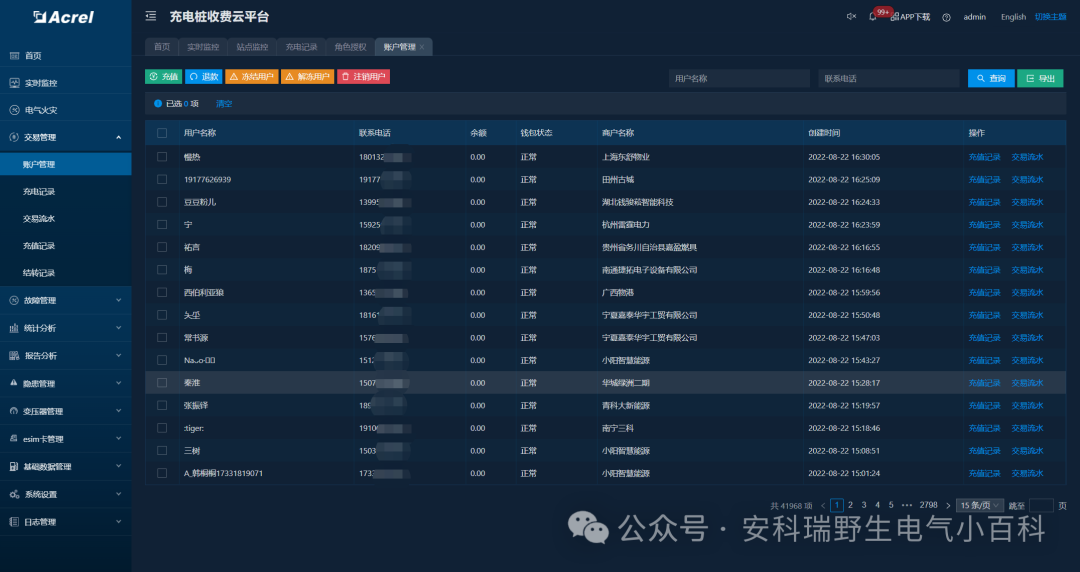The image size is (1080, 572).
Task: Click the 交易管理 coin icon in sidebar
Action: (14, 137)
